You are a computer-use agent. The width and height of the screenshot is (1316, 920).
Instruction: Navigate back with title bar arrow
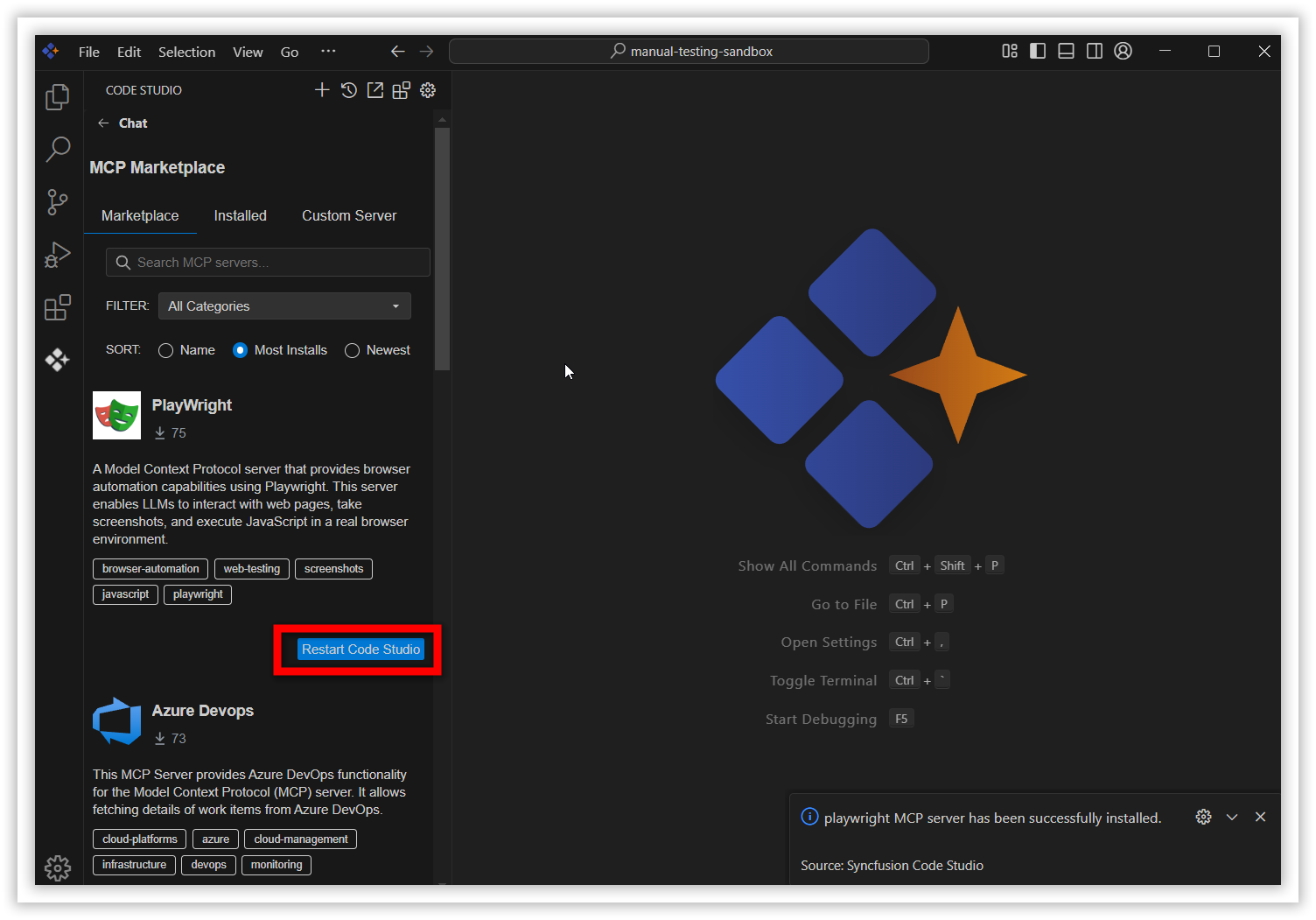coord(398,52)
